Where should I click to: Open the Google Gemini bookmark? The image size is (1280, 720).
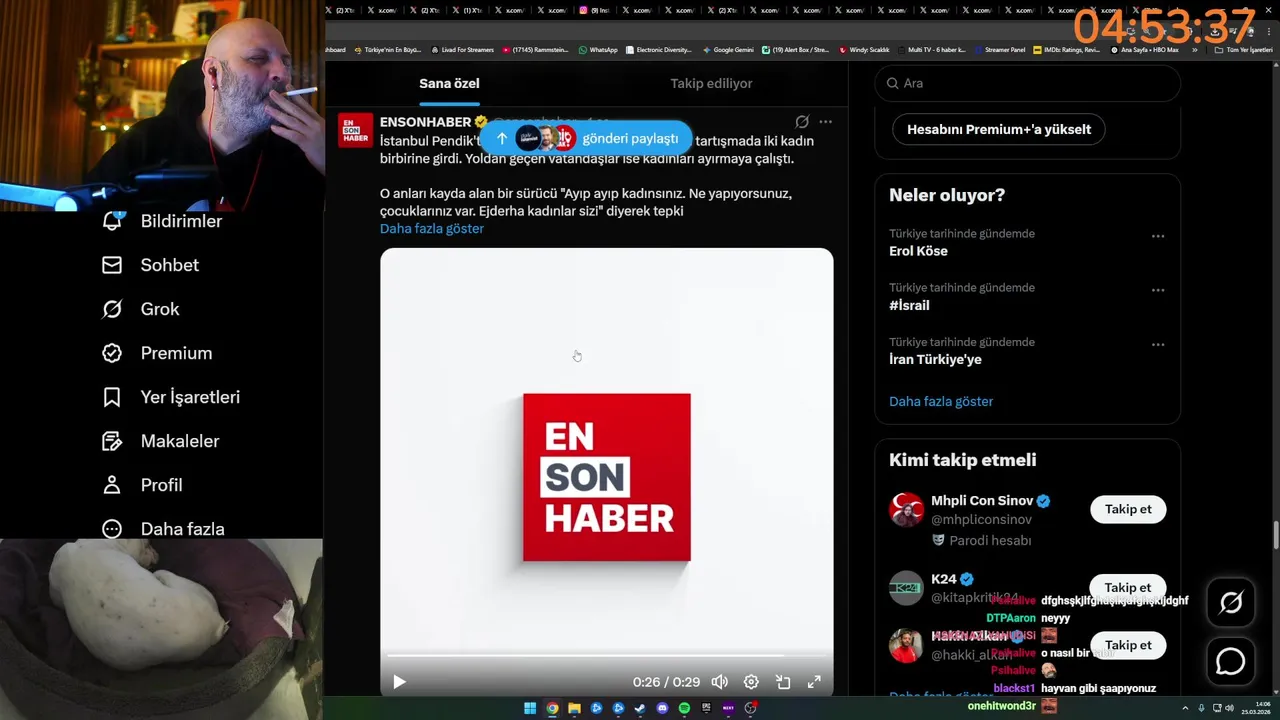(728, 49)
